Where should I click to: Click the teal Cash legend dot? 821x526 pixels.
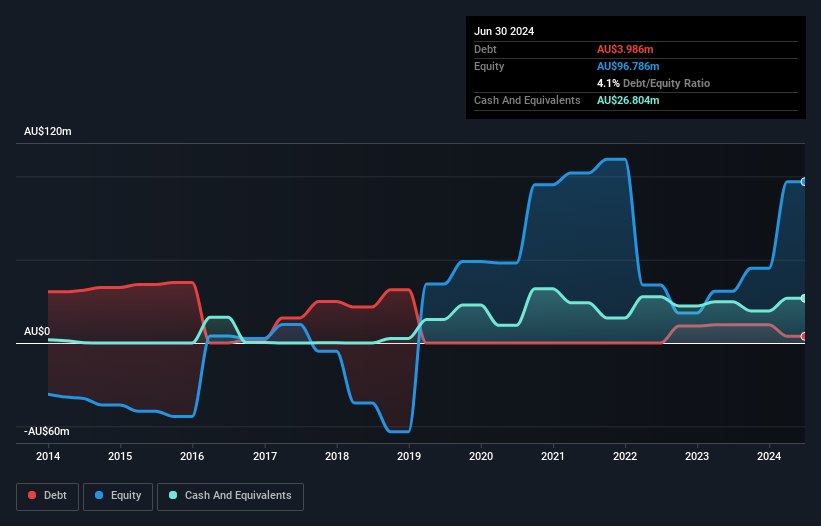click(x=173, y=495)
